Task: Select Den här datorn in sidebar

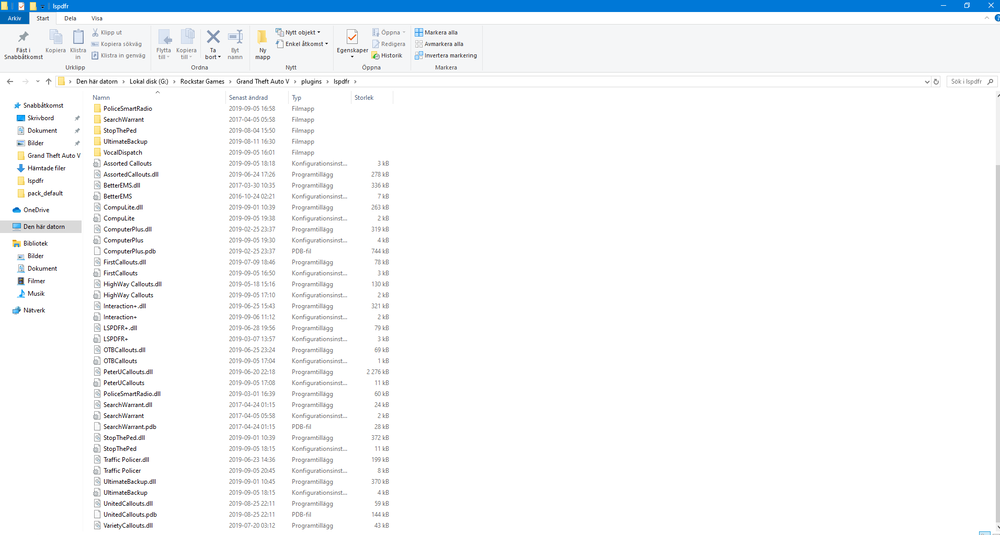Action: tap(41, 226)
